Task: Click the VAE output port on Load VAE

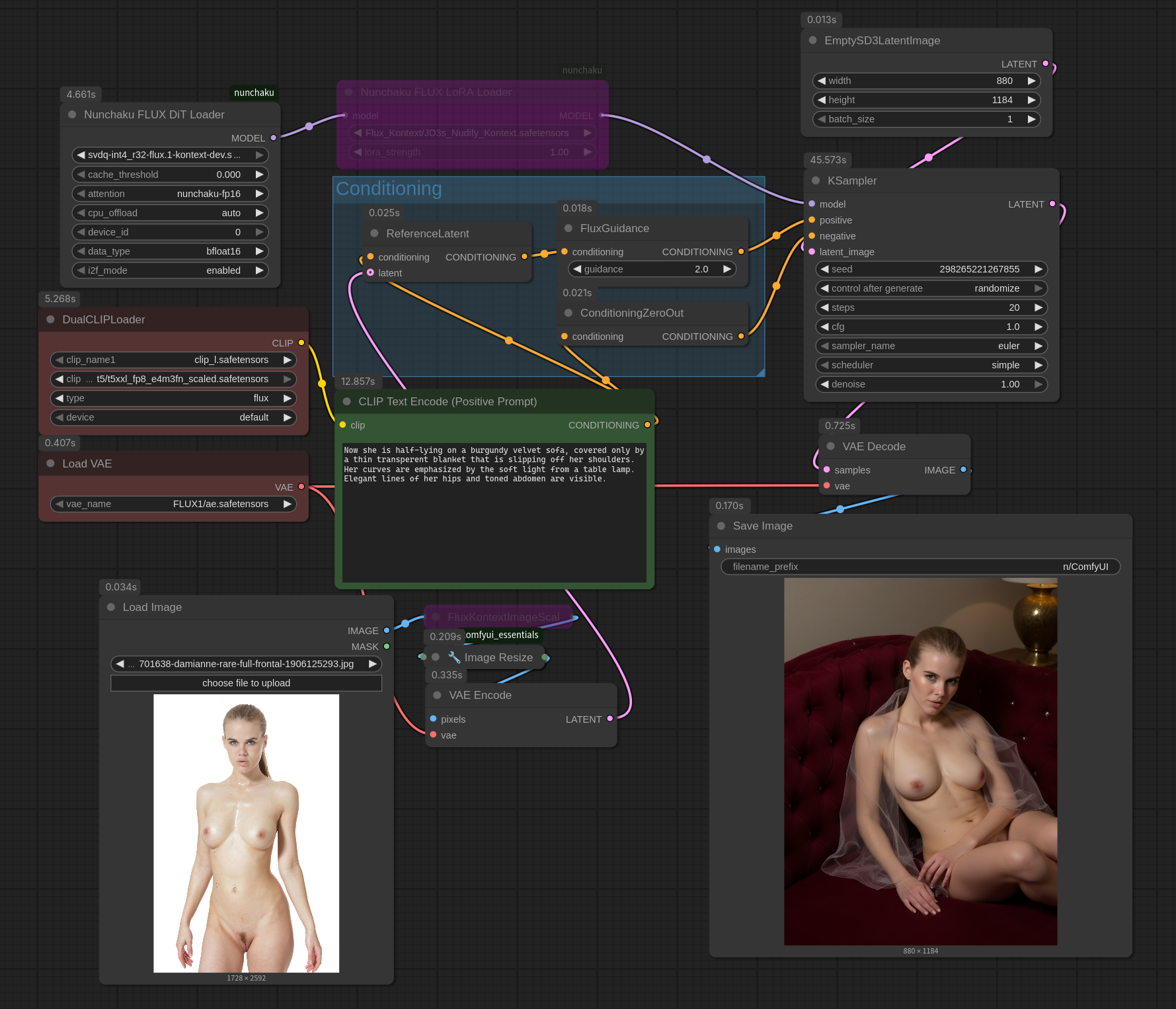Action: (301, 487)
